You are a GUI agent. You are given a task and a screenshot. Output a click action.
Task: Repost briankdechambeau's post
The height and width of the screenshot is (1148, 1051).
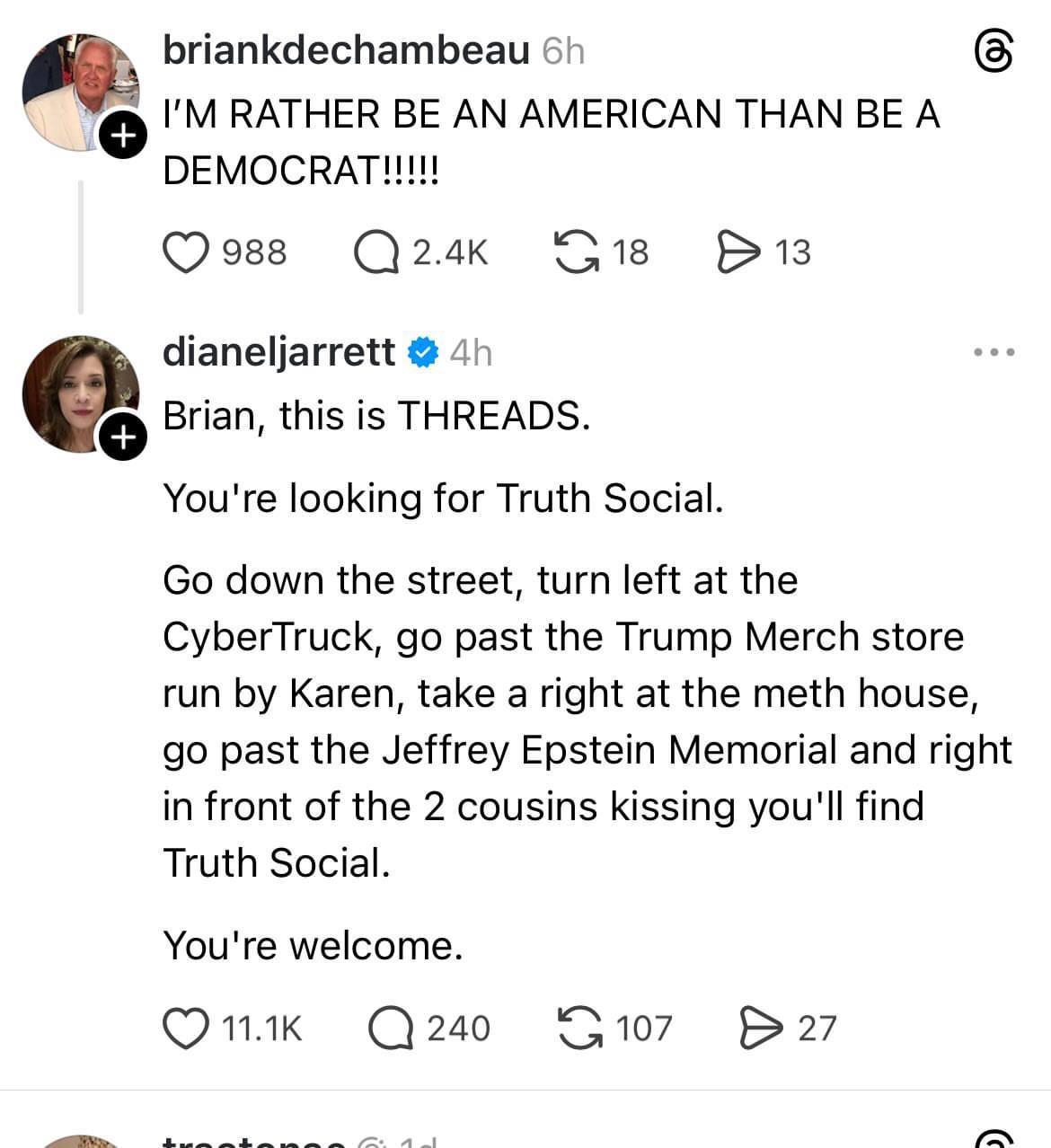pyautogui.click(x=577, y=252)
